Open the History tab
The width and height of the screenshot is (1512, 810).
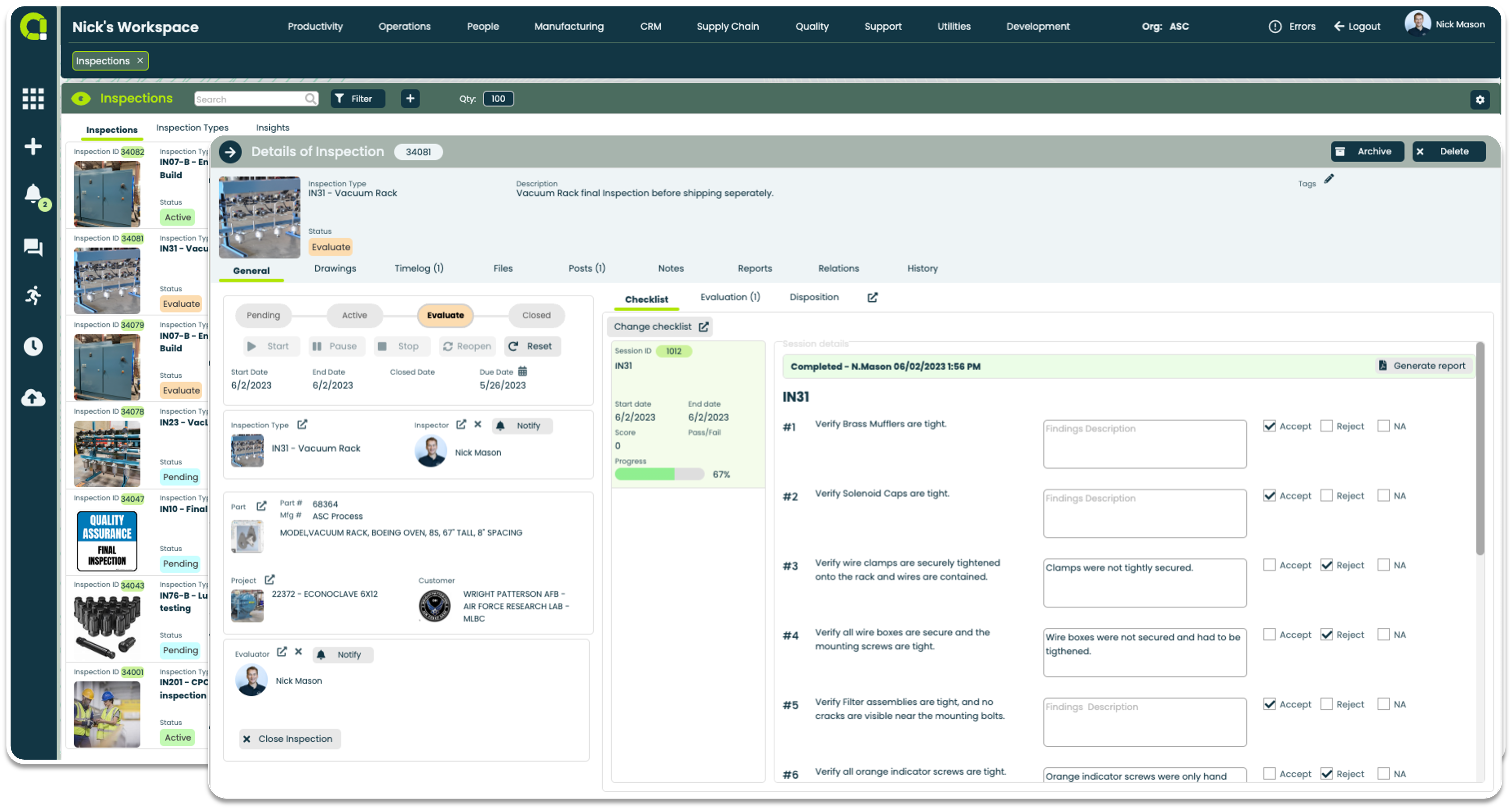(x=923, y=269)
